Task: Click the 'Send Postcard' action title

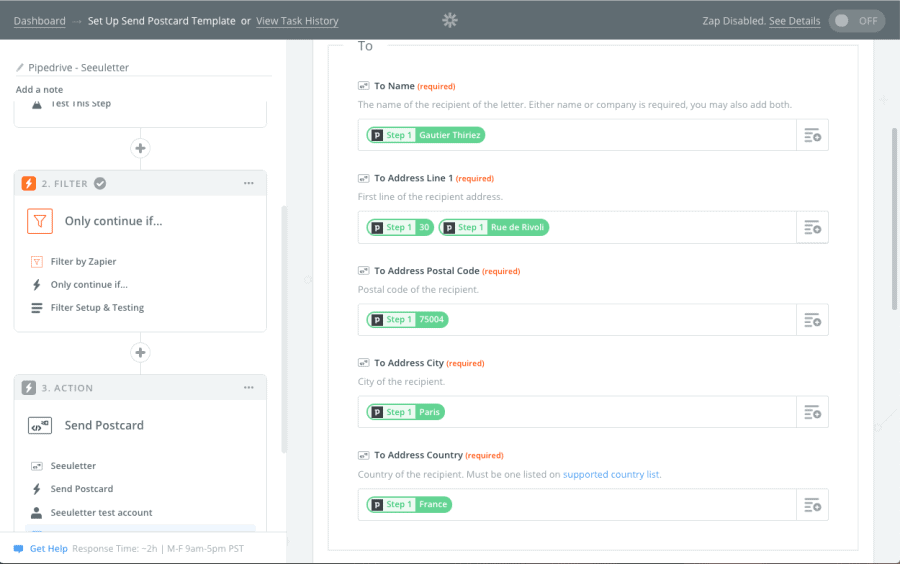Action: [104, 425]
